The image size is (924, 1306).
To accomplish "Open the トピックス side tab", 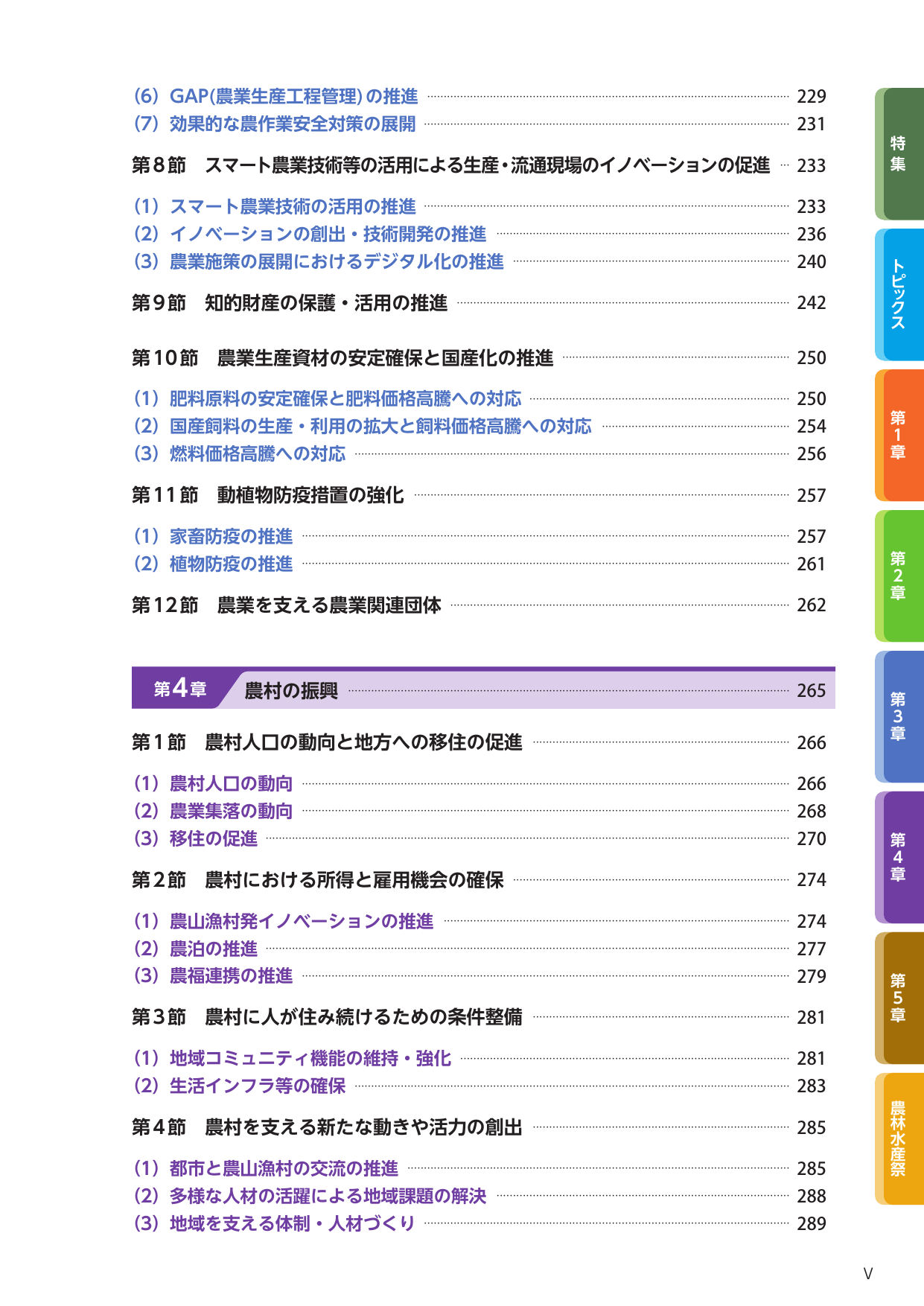I will pyautogui.click(x=899, y=295).
